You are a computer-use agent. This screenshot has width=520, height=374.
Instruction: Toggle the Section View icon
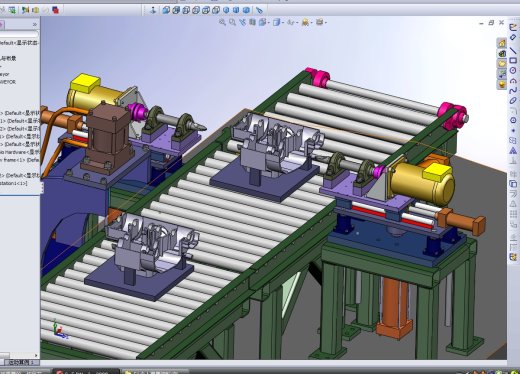pos(252,22)
